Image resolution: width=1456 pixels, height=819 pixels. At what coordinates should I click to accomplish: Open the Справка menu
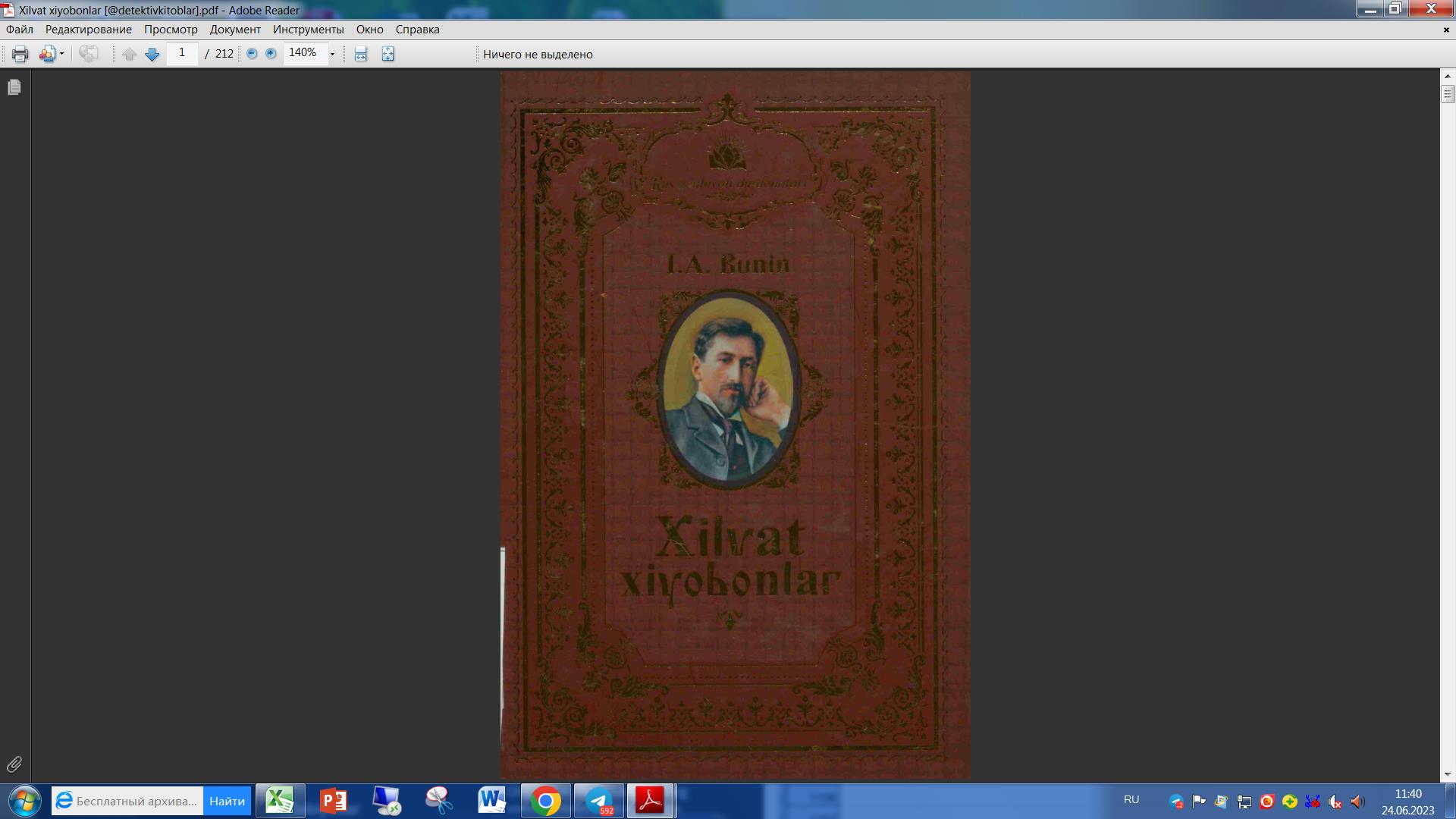coord(417,30)
